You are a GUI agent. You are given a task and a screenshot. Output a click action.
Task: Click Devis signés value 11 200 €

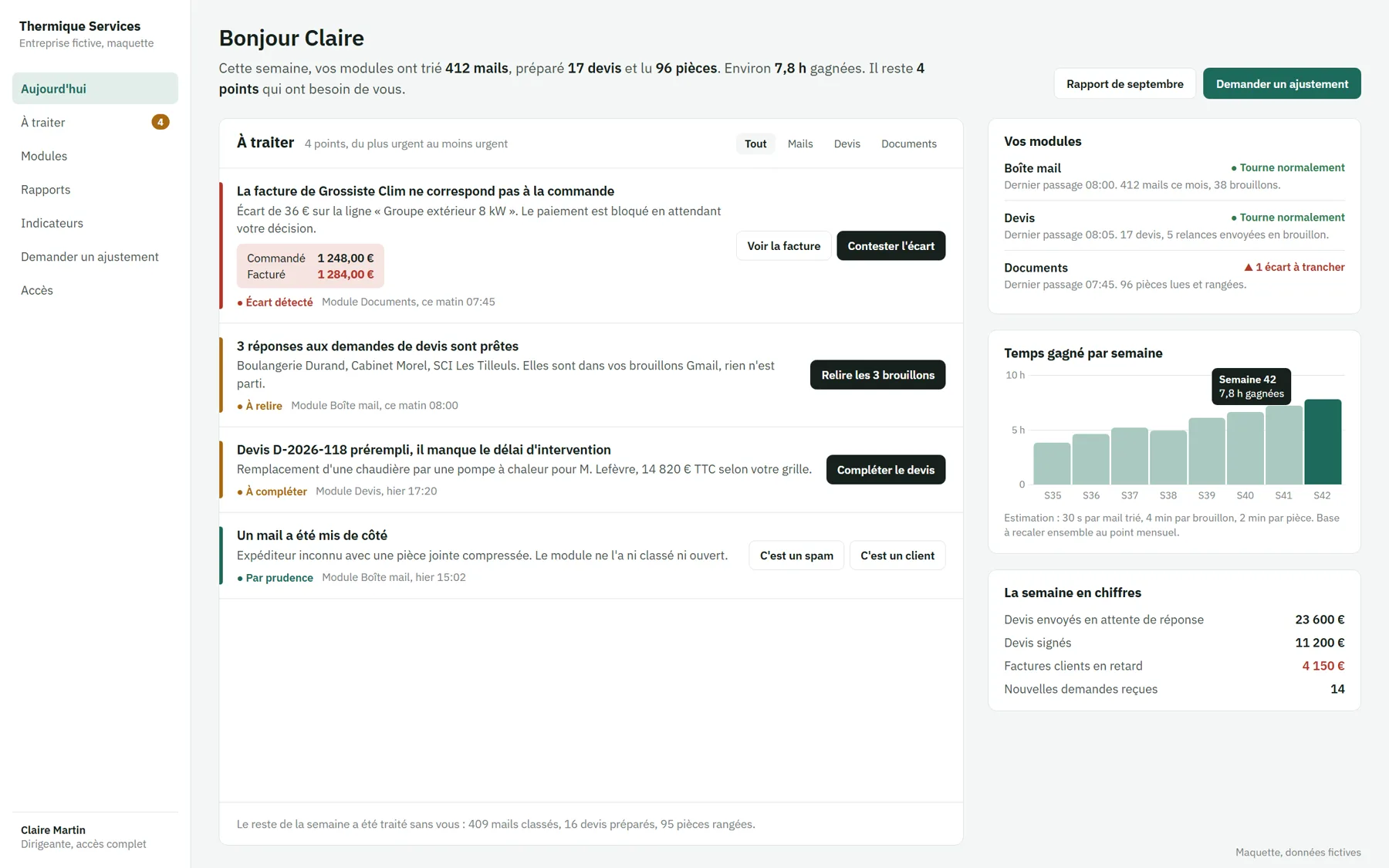(1320, 643)
